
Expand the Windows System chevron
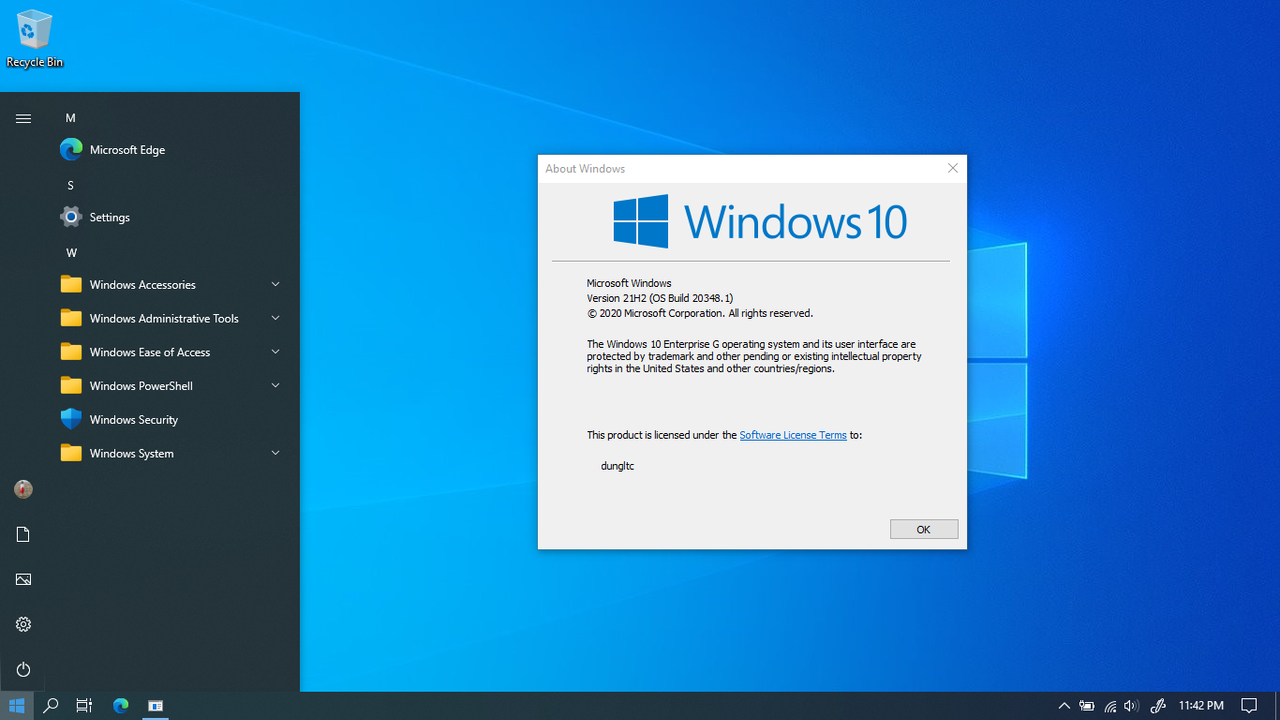(275, 453)
